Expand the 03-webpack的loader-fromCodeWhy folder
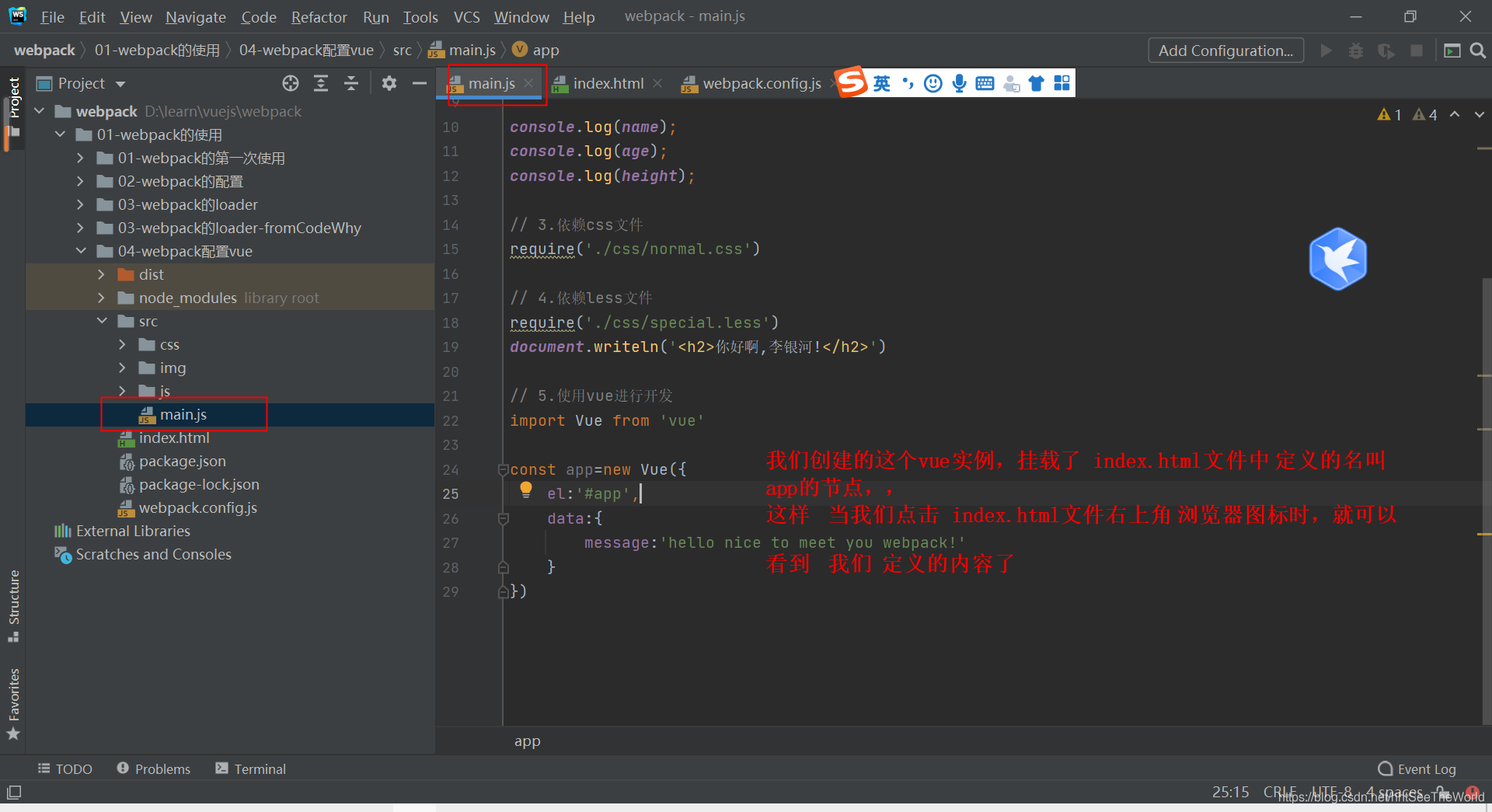Viewport: 1492px width, 812px height. 81,228
